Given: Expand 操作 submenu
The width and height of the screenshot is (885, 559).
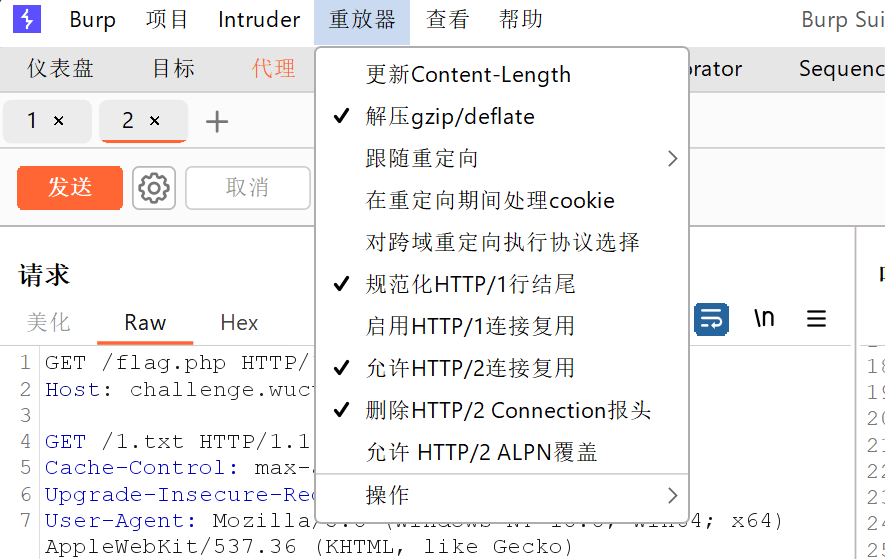Looking at the screenshot, I should [x=502, y=496].
